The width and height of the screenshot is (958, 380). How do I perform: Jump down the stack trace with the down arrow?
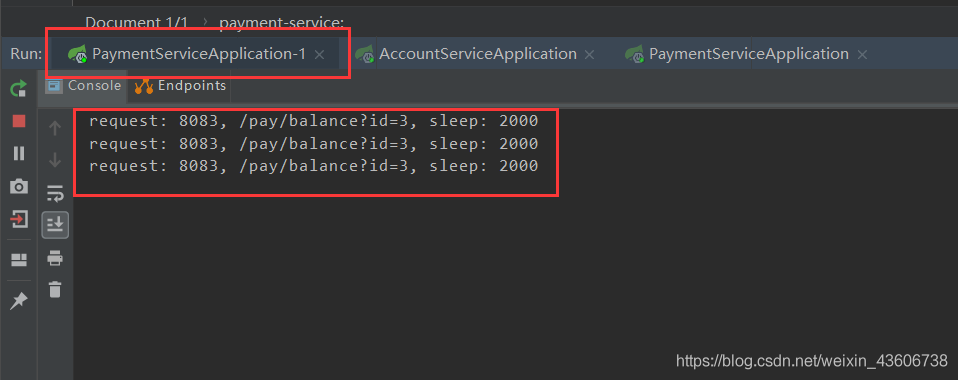(x=55, y=160)
